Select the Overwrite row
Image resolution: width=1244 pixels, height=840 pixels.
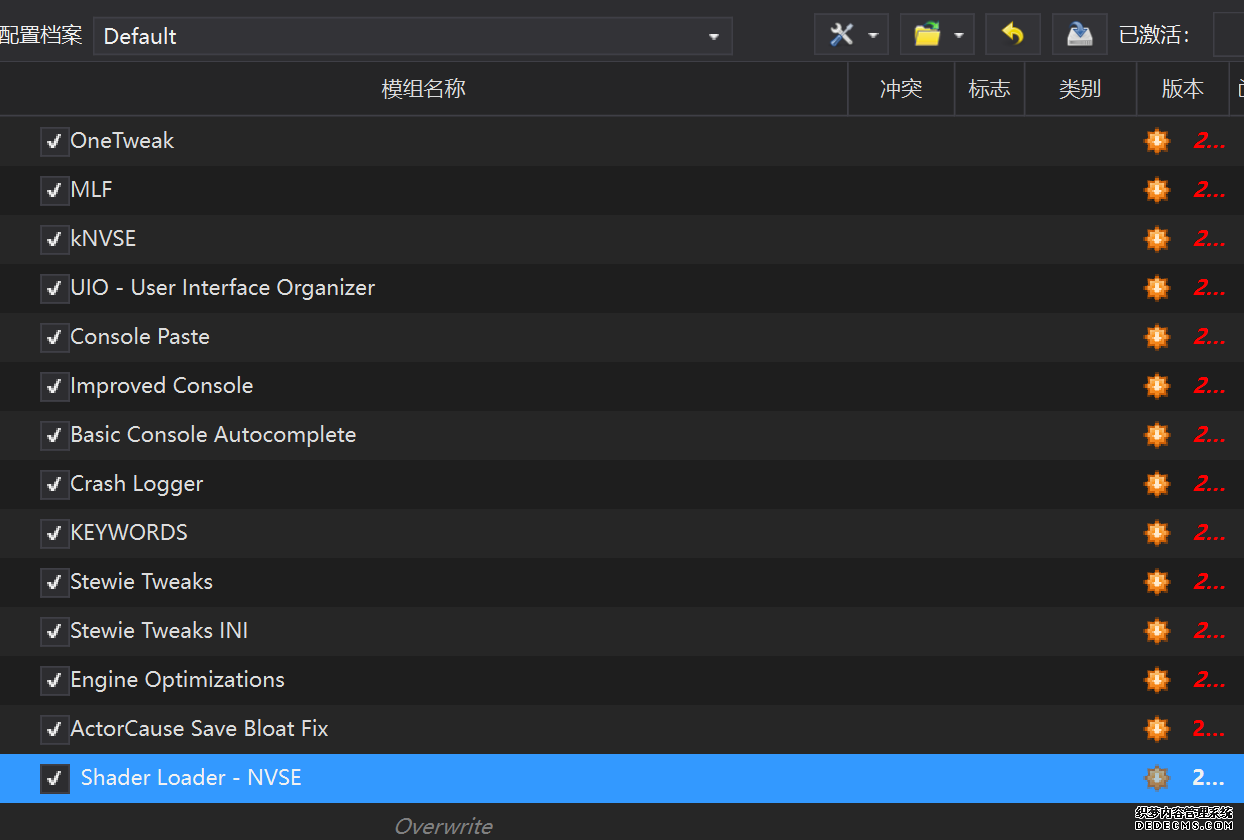[443, 826]
